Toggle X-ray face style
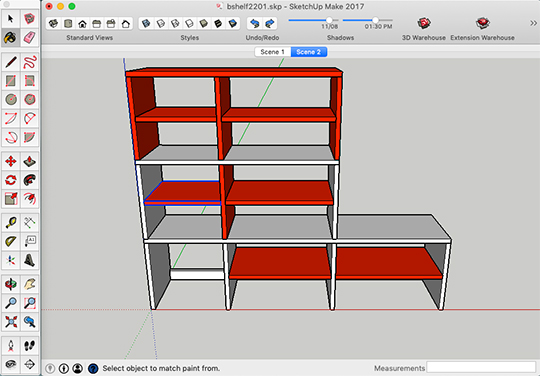The image size is (540, 376). coord(146,23)
